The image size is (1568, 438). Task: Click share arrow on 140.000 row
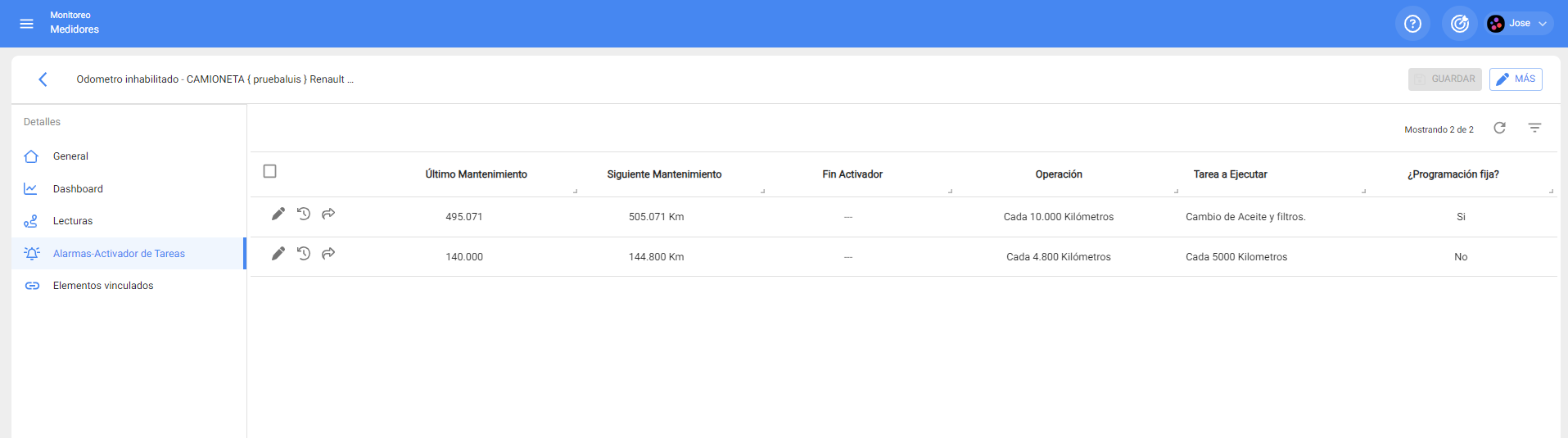328,254
